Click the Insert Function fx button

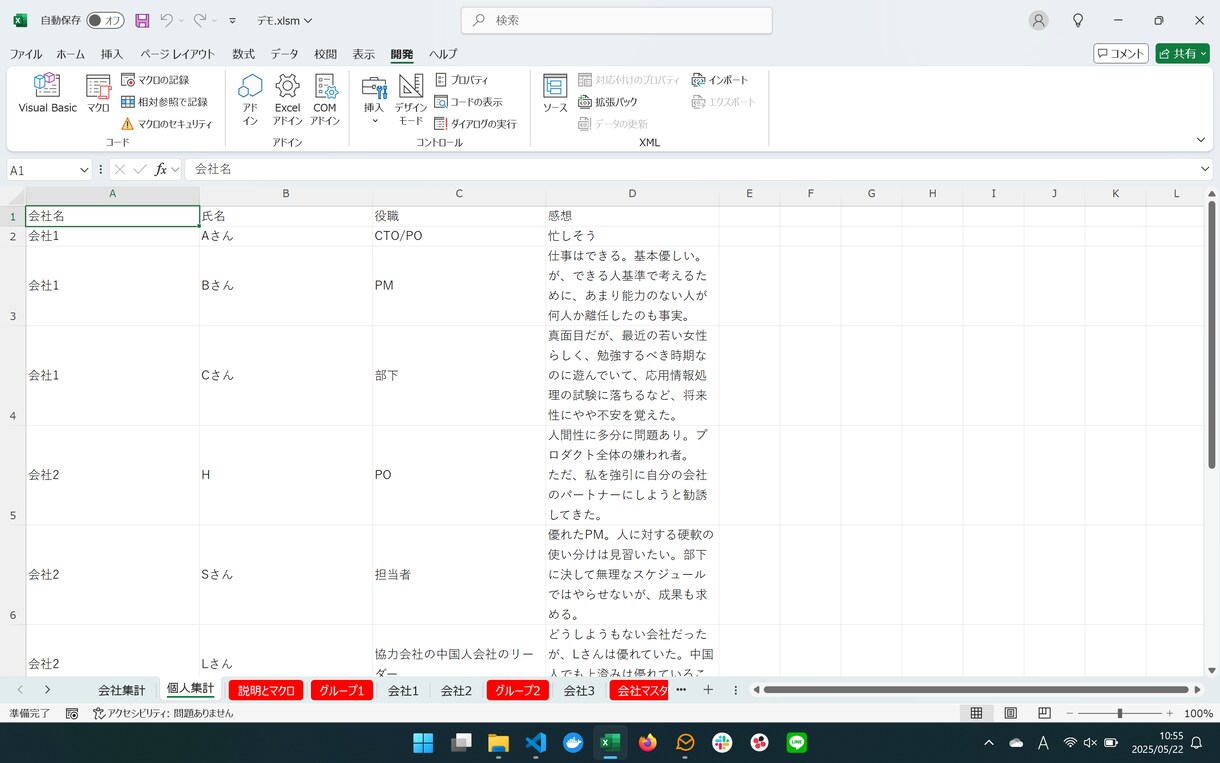tap(160, 170)
